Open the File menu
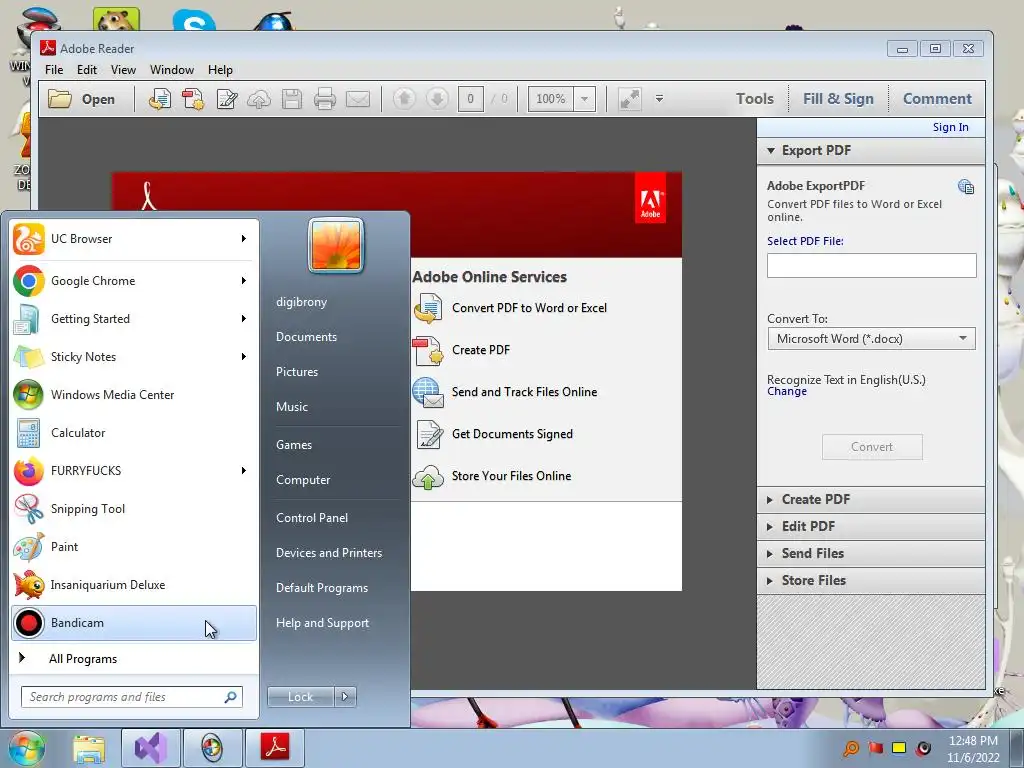This screenshot has height=768, width=1024. pos(54,70)
